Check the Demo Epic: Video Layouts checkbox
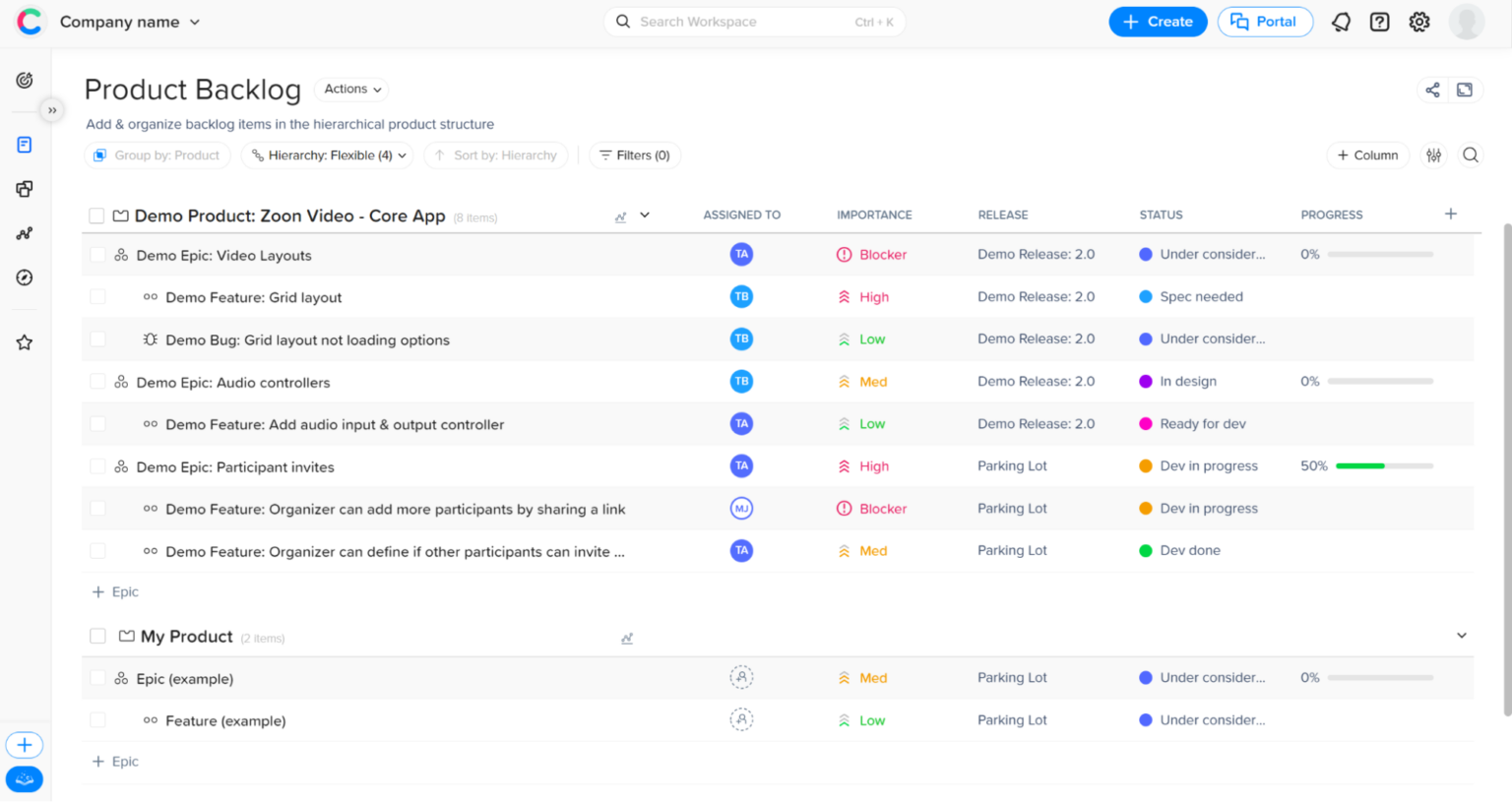1512x802 pixels. point(97,254)
